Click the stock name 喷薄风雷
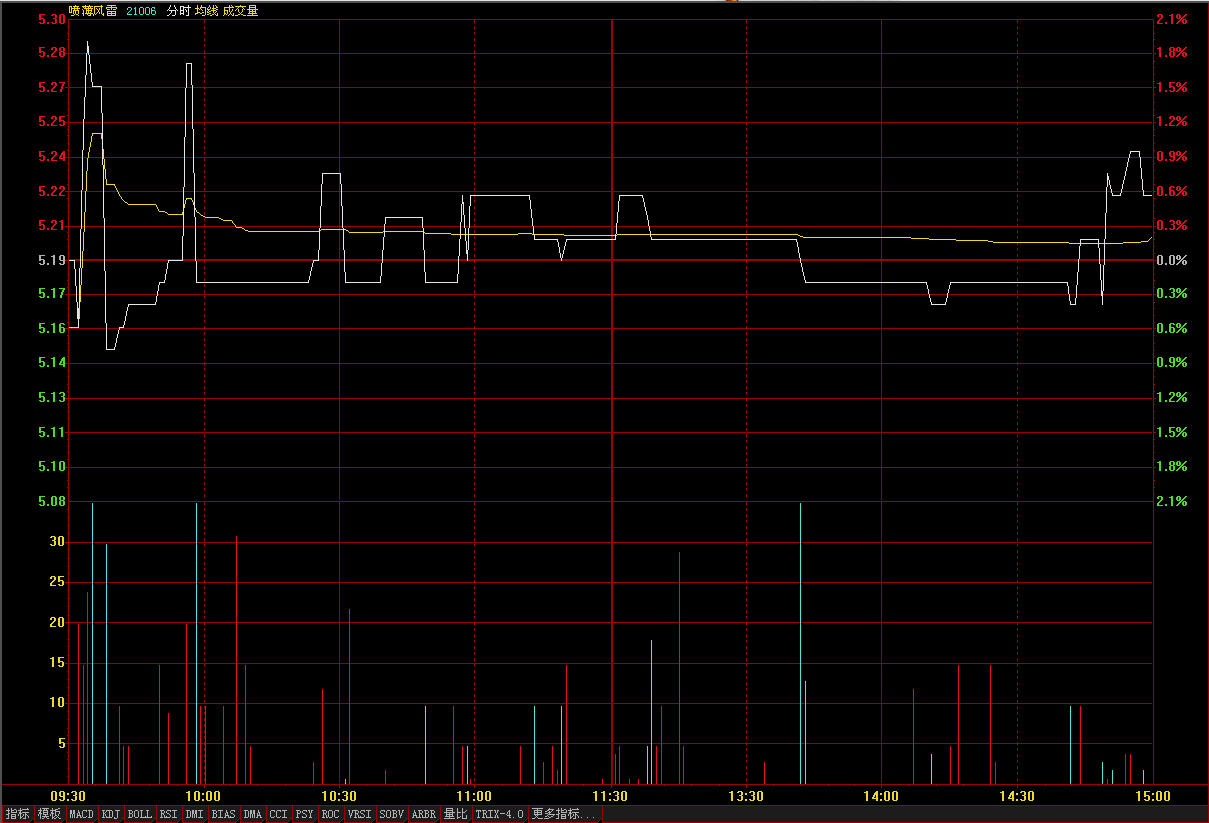The image size is (1209, 823). click(x=93, y=11)
